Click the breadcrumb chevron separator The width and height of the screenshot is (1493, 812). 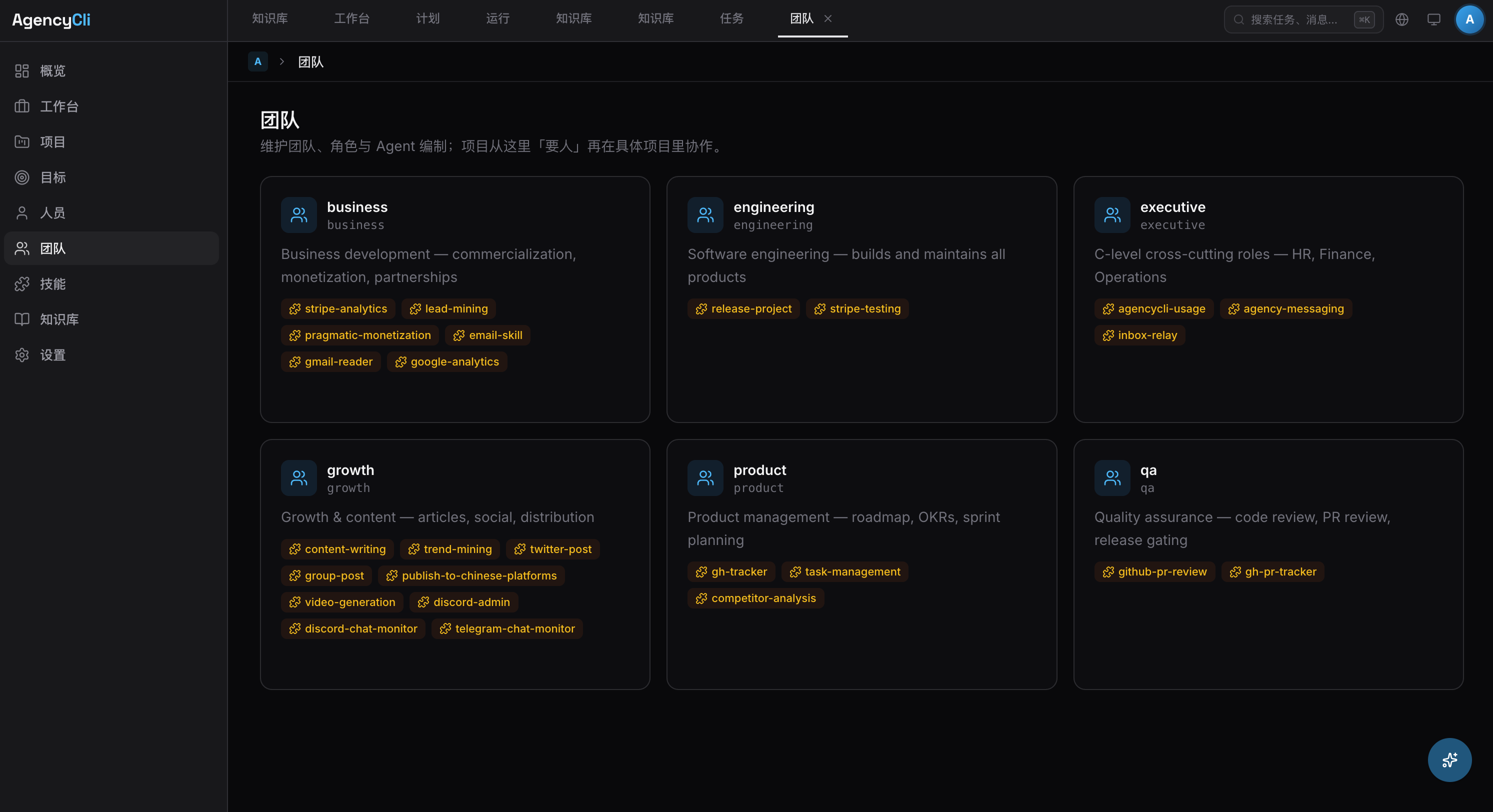point(281,61)
